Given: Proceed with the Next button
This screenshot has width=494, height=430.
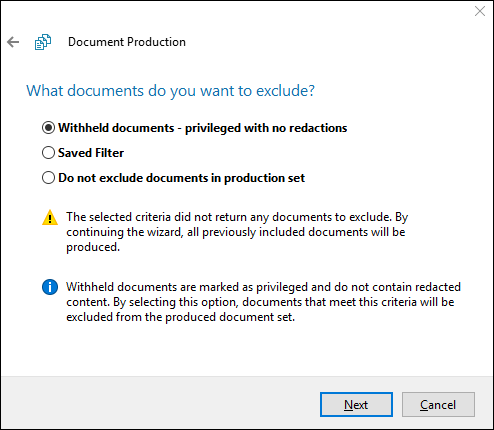Looking at the screenshot, I should click(x=356, y=405).
